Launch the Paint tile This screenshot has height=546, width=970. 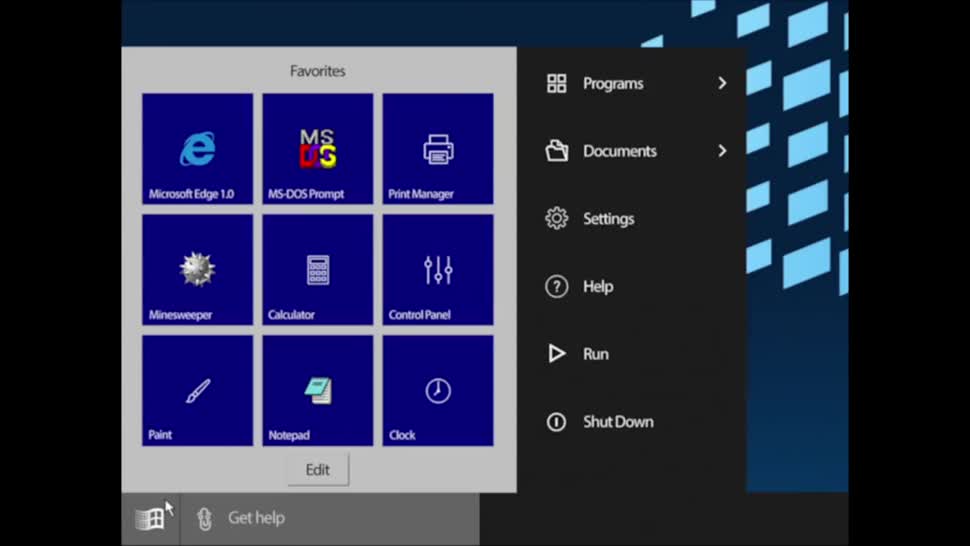click(x=197, y=390)
